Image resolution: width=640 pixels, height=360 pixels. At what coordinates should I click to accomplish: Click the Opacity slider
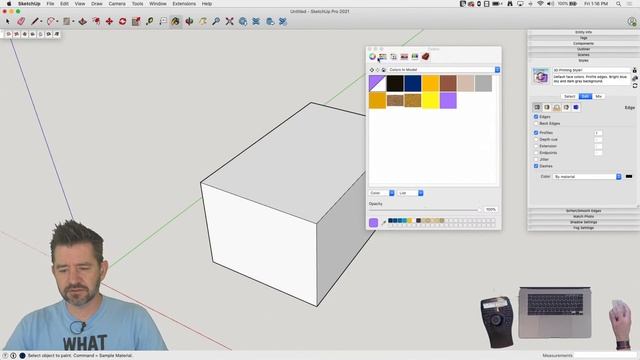click(x=424, y=210)
